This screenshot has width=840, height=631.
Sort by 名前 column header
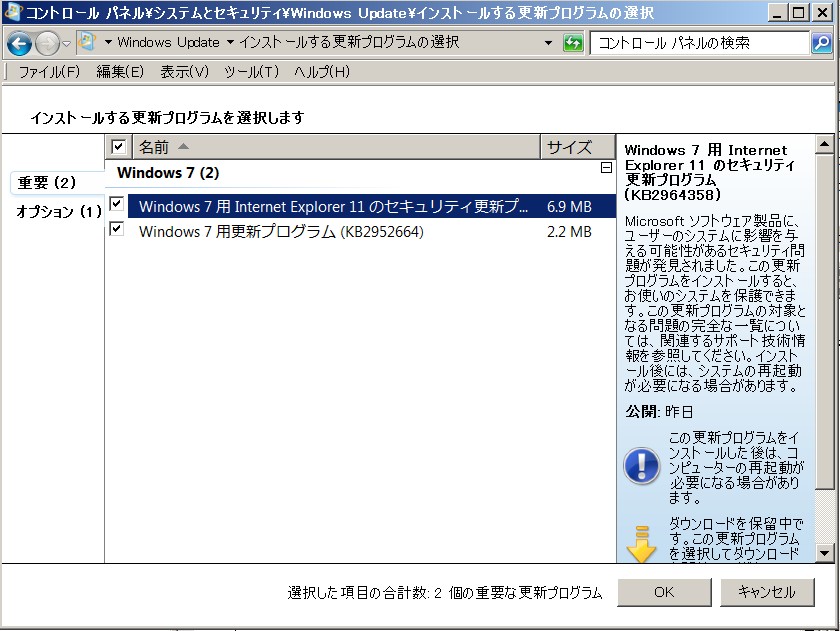[336, 146]
